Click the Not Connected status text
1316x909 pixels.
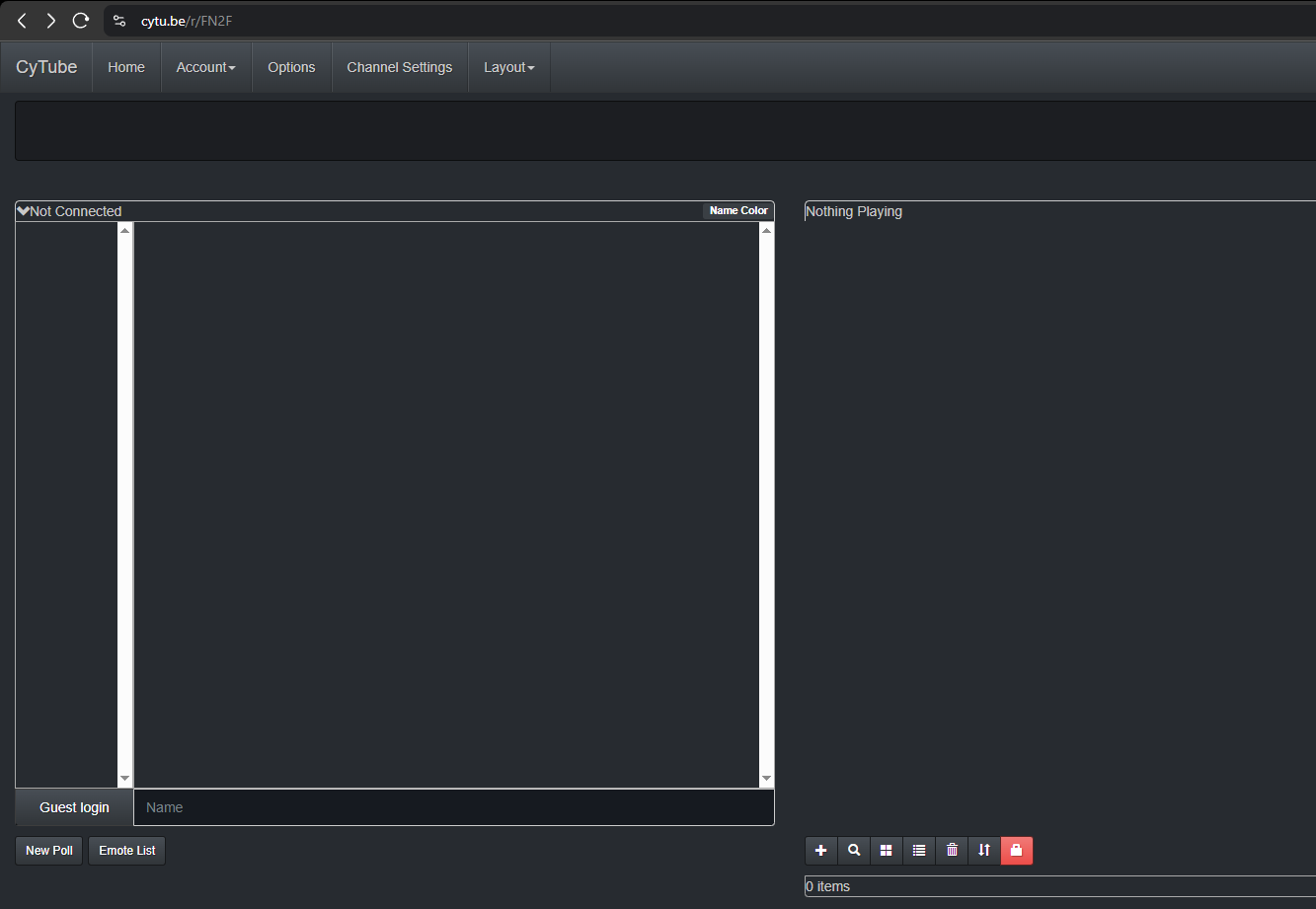coord(76,211)
